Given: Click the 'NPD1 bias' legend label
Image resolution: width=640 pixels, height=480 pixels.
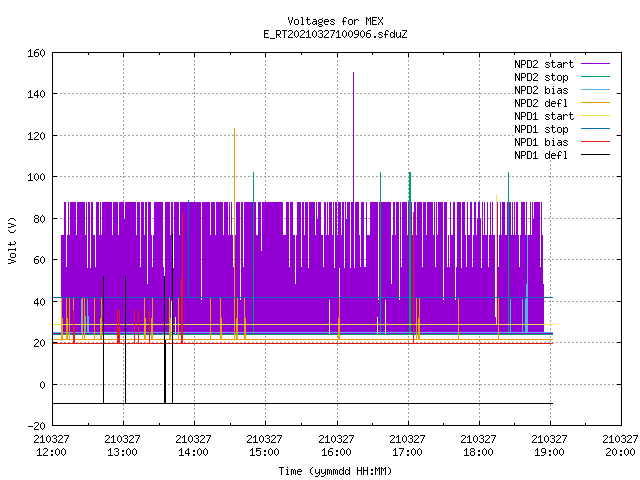Looking at the screenshot, I should tap(541, 142).
